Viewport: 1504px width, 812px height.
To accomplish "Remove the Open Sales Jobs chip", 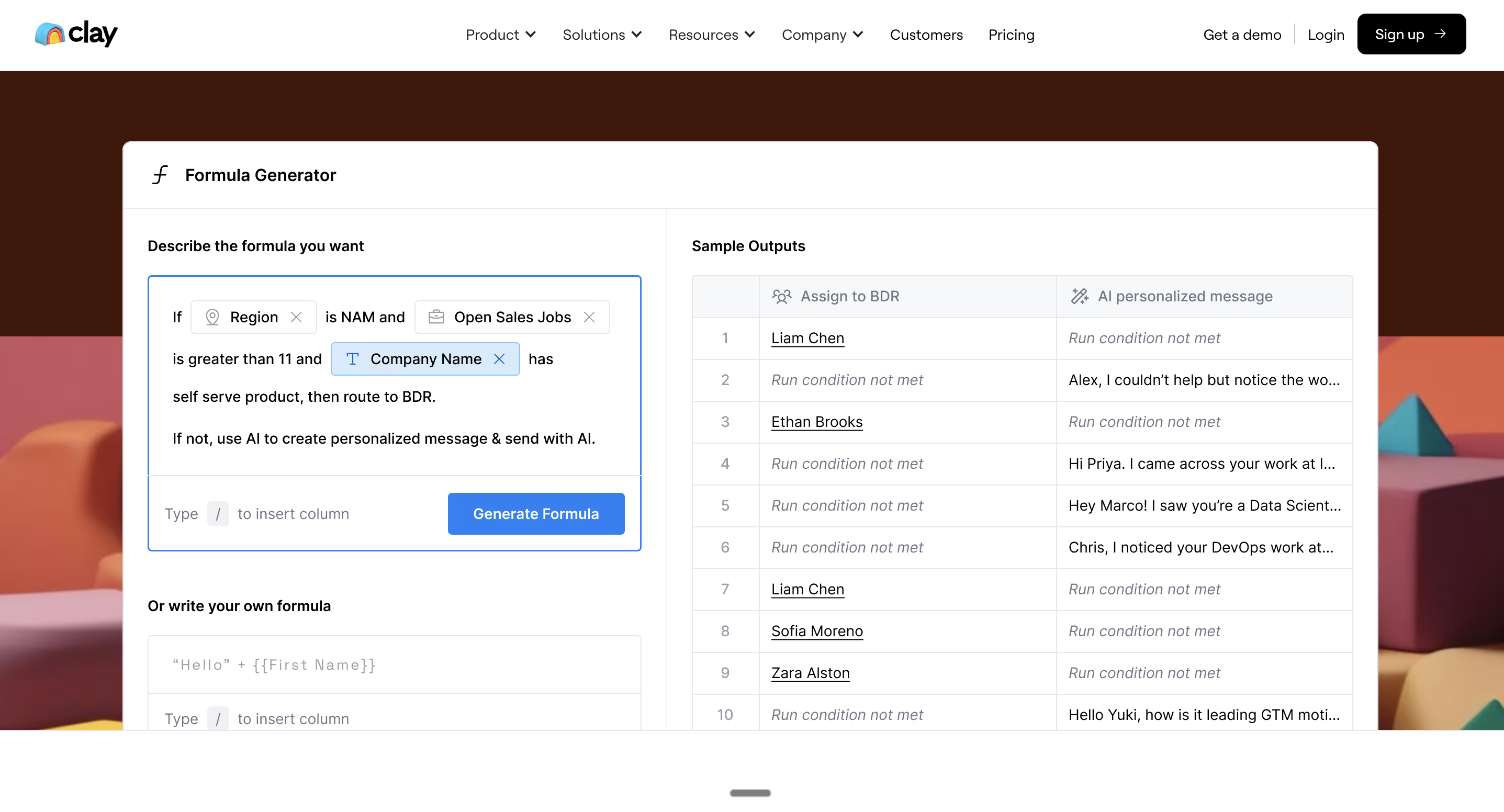I will click(x=589, y=317).
